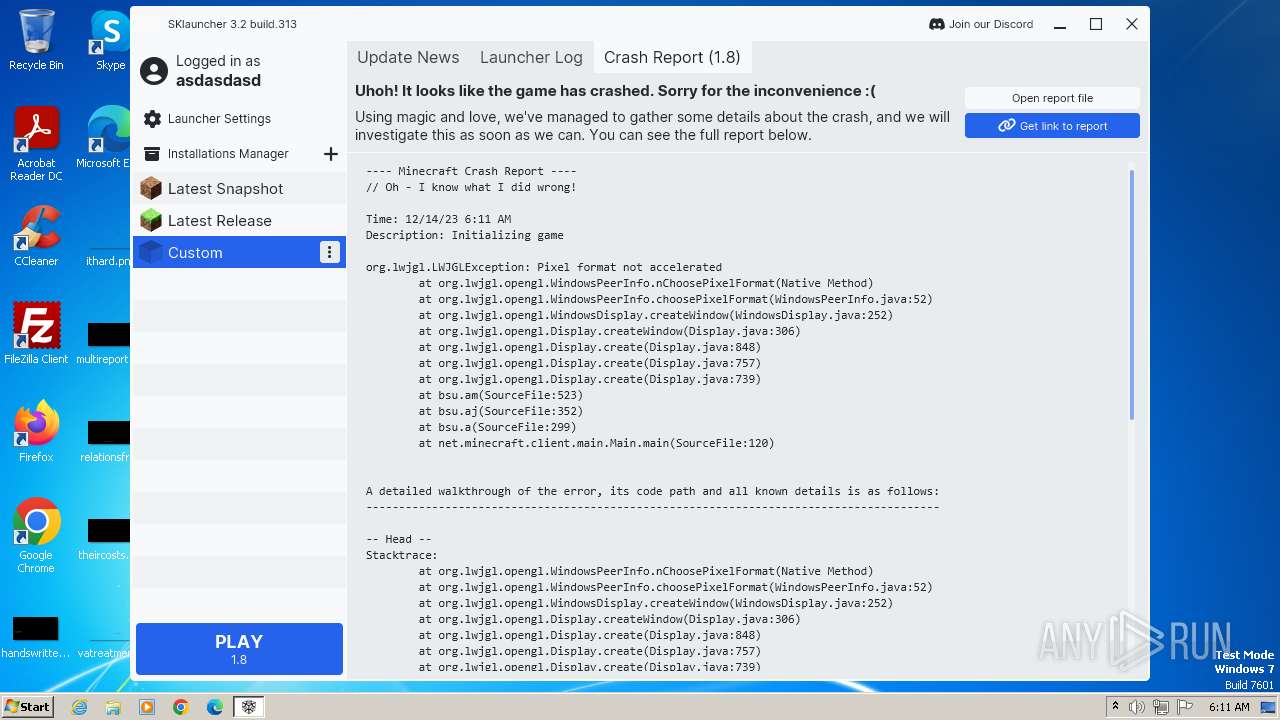Open Chrome from the taskbar
This screenshot has width=1280, height=720.
[181, 707]
